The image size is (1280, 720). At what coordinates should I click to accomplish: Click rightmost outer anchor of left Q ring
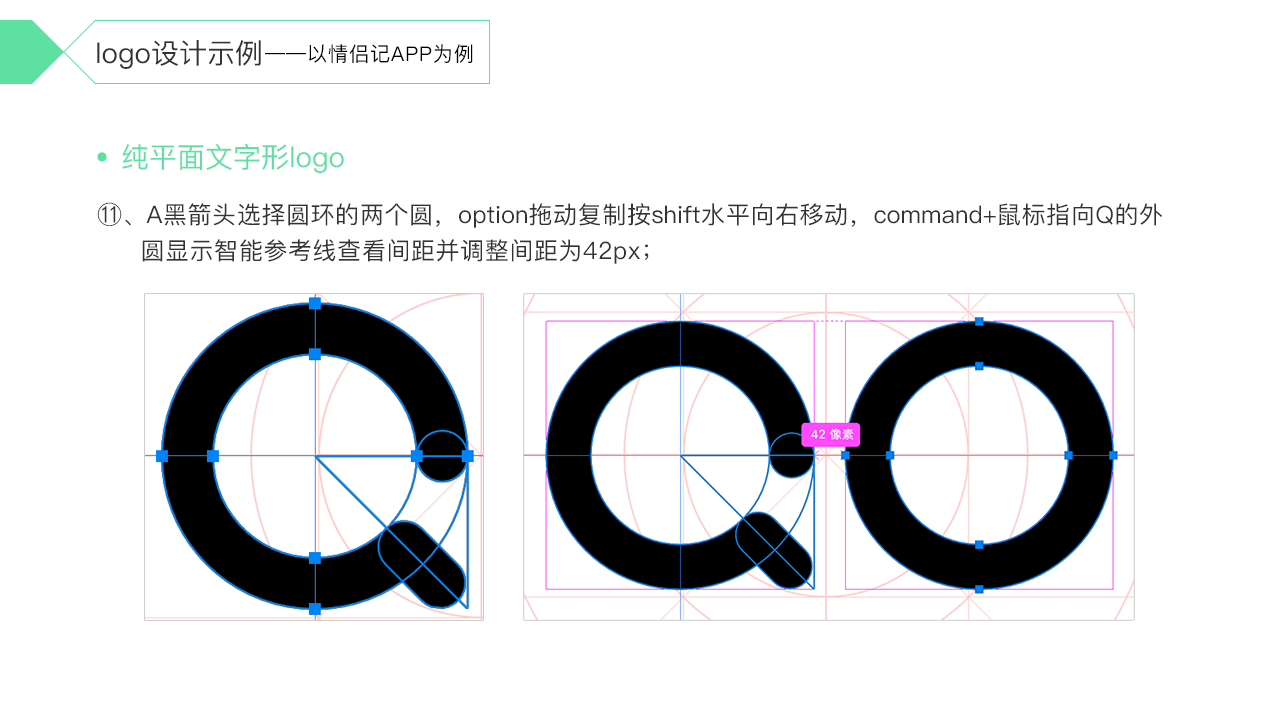pos(468,456)
